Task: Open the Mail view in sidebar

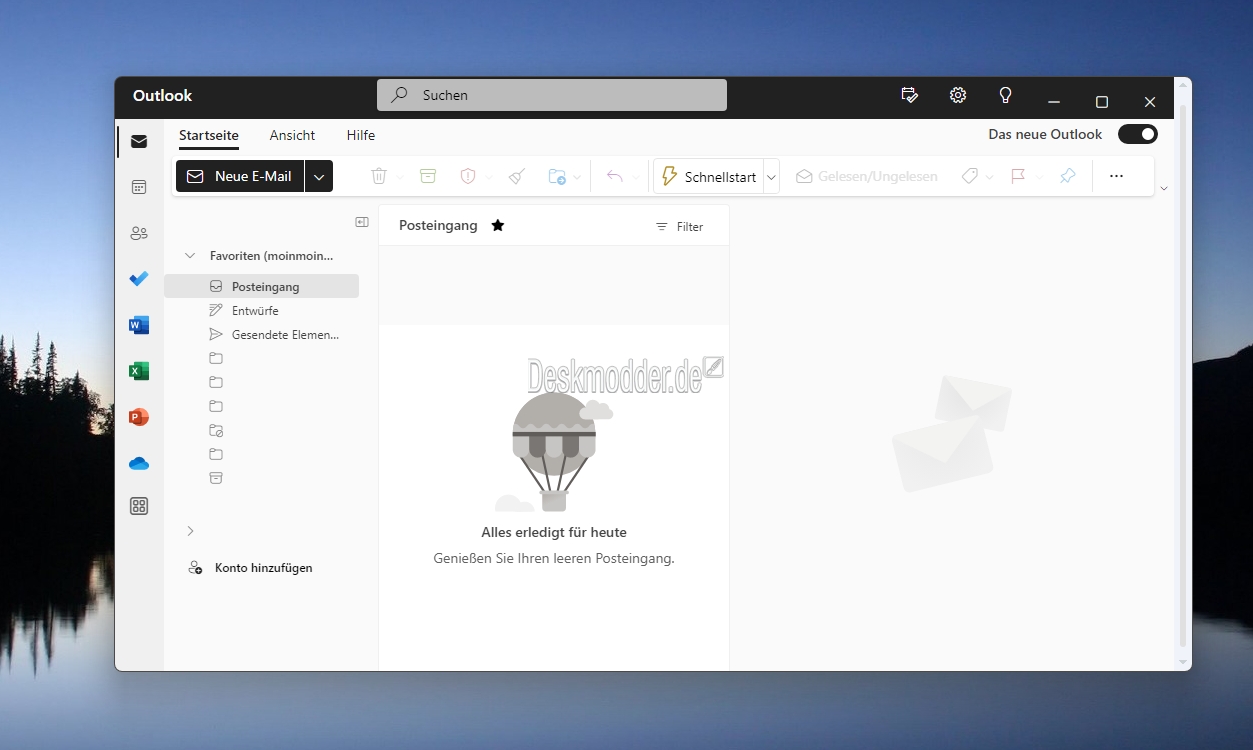Action: pyautogui.click(x=139, y=141)
